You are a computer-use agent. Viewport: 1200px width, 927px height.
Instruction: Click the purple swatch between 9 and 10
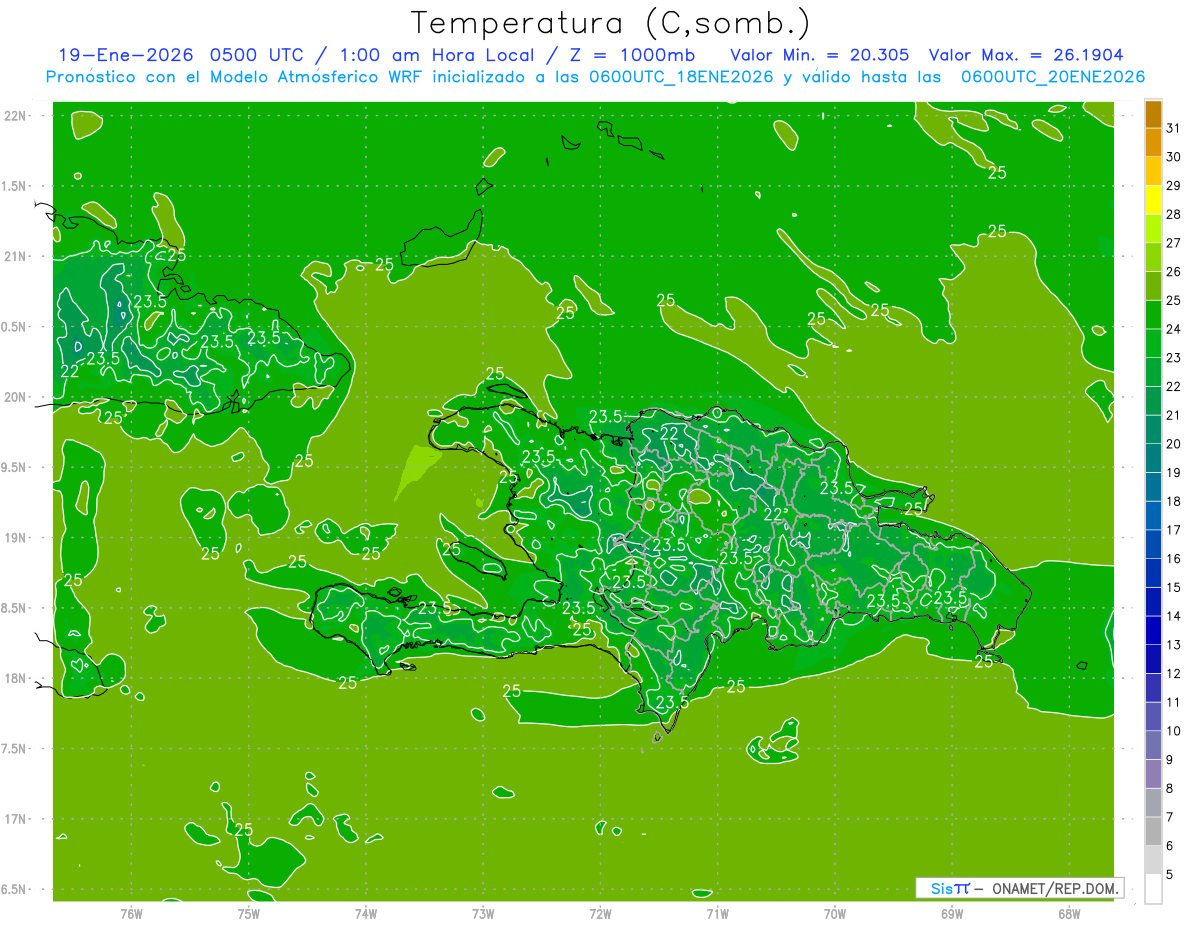click(x=1153, y=746)
